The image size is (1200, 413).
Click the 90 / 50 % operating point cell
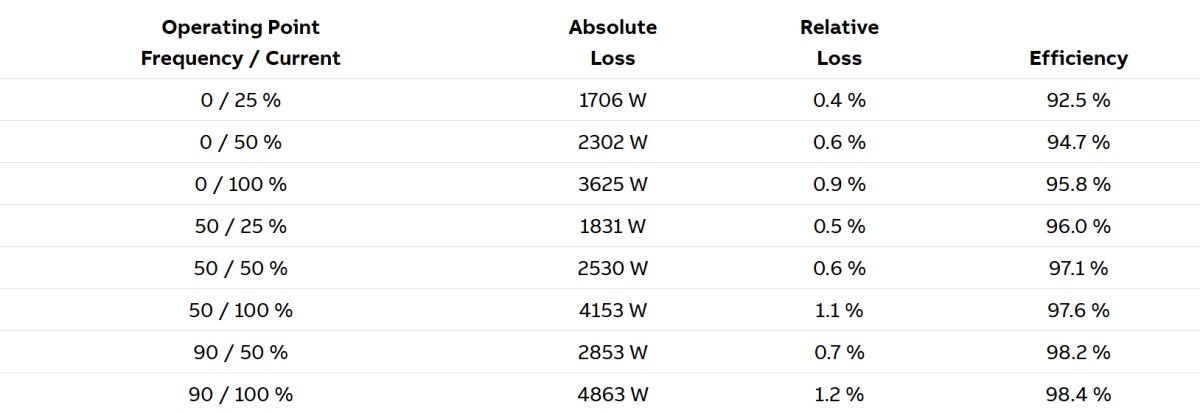(x=240, y=352)
